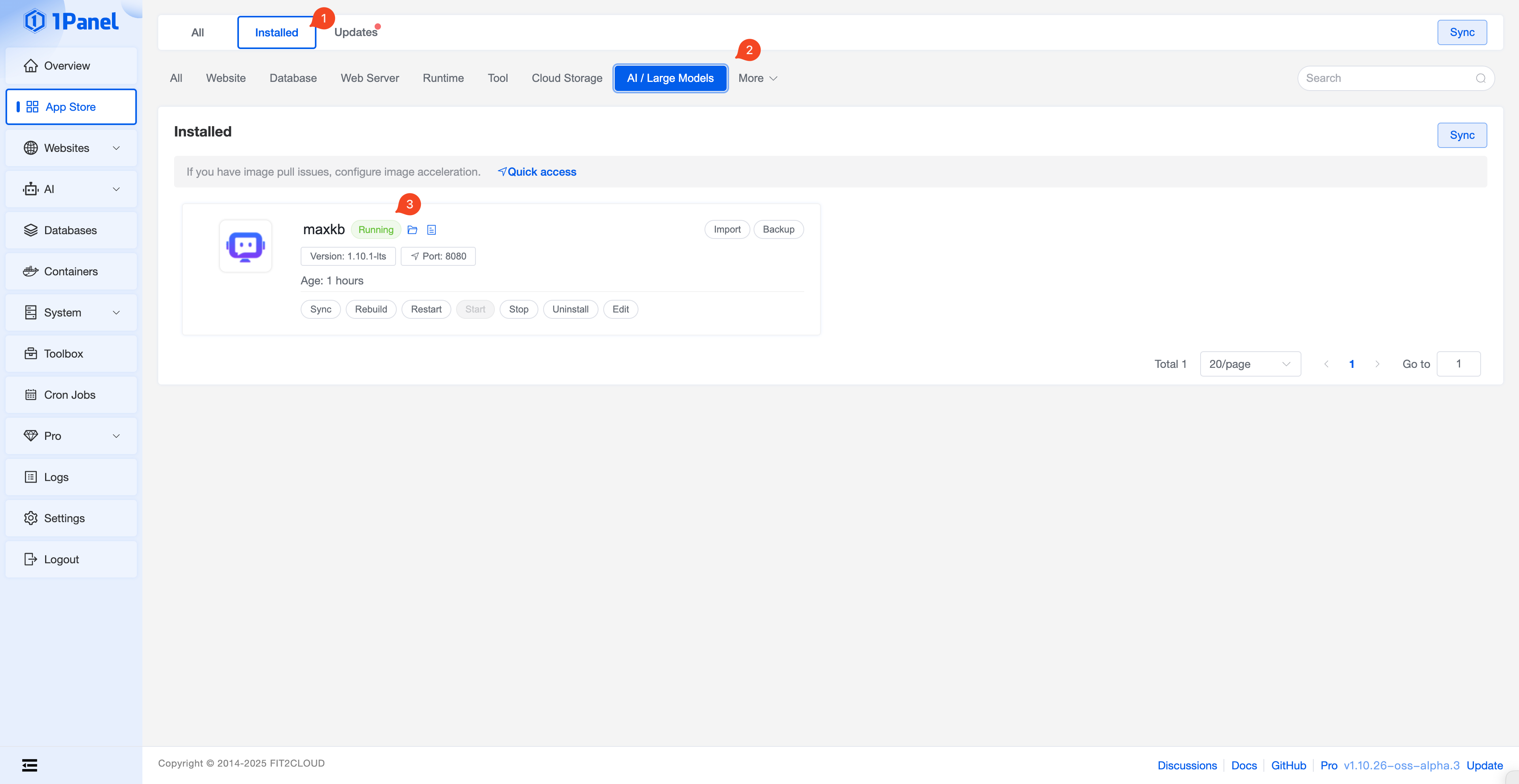Click the Running status badge
The image size is (1519, 784).
point(376,230)
